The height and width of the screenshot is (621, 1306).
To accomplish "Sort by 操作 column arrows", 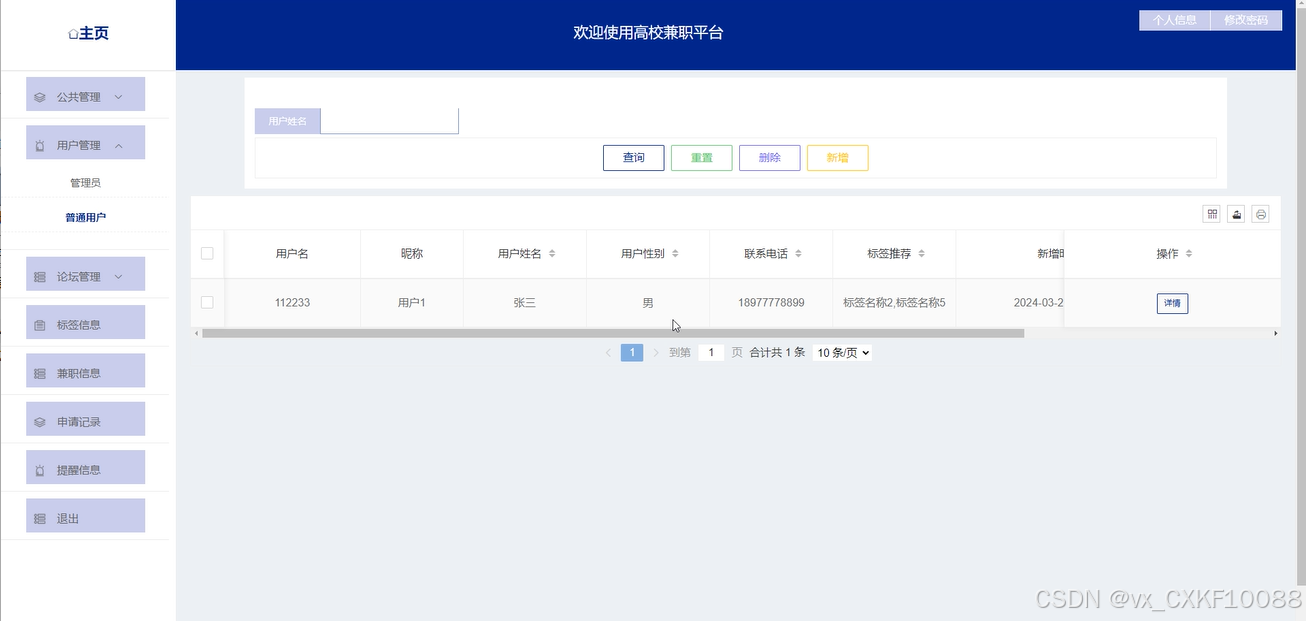I will pyautogui.click(x=1189, y=254).
